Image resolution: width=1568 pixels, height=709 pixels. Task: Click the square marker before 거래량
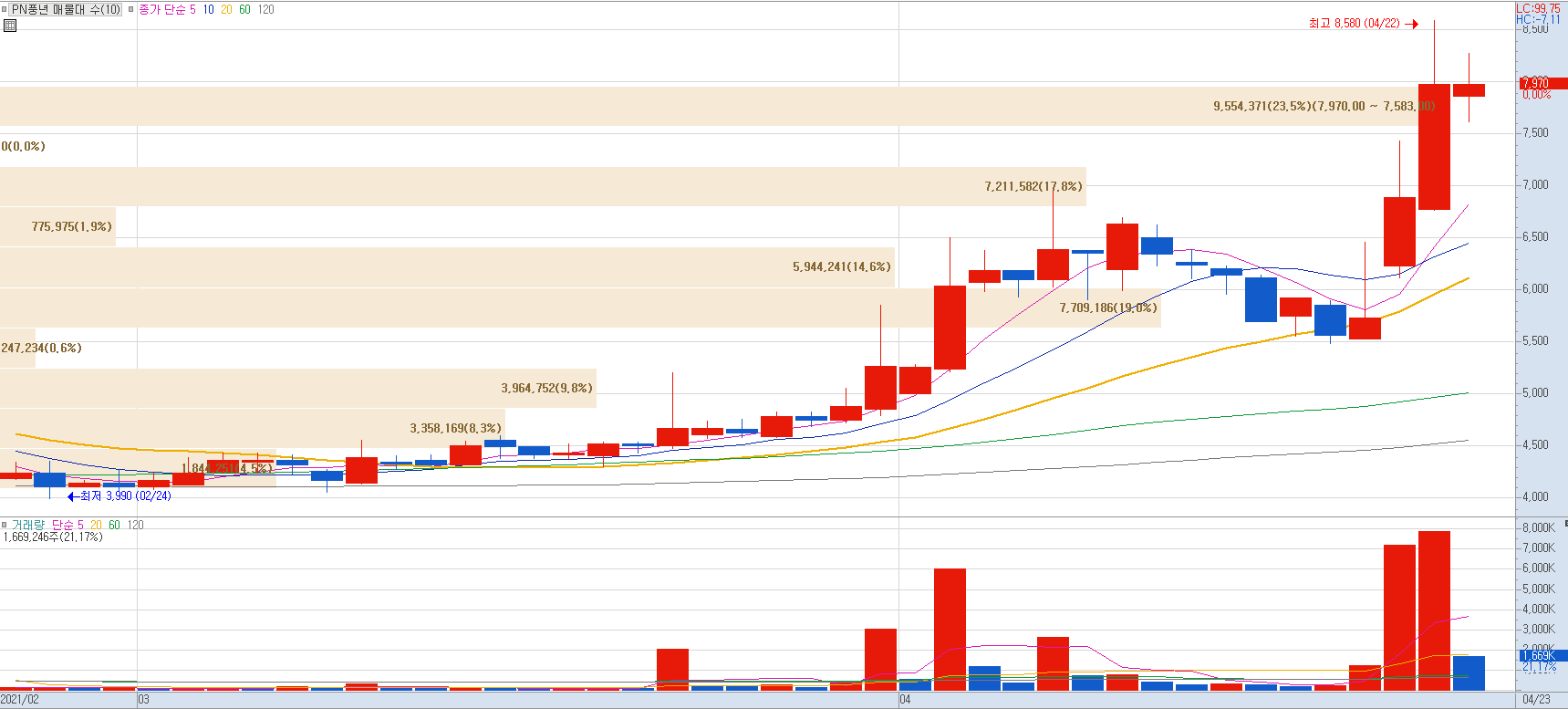point(5,525)
